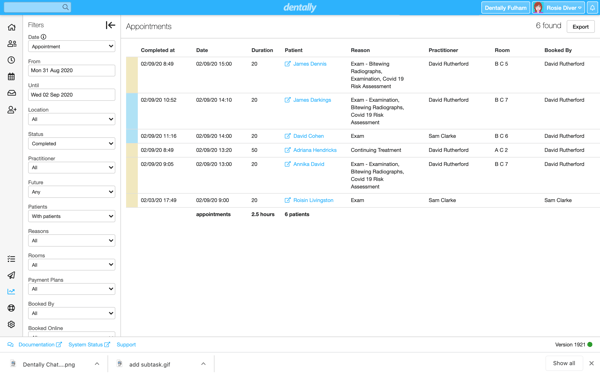Open the Rooms filter dropdown
This screenshot has height=375, width=600.
[x=72, y=265]
